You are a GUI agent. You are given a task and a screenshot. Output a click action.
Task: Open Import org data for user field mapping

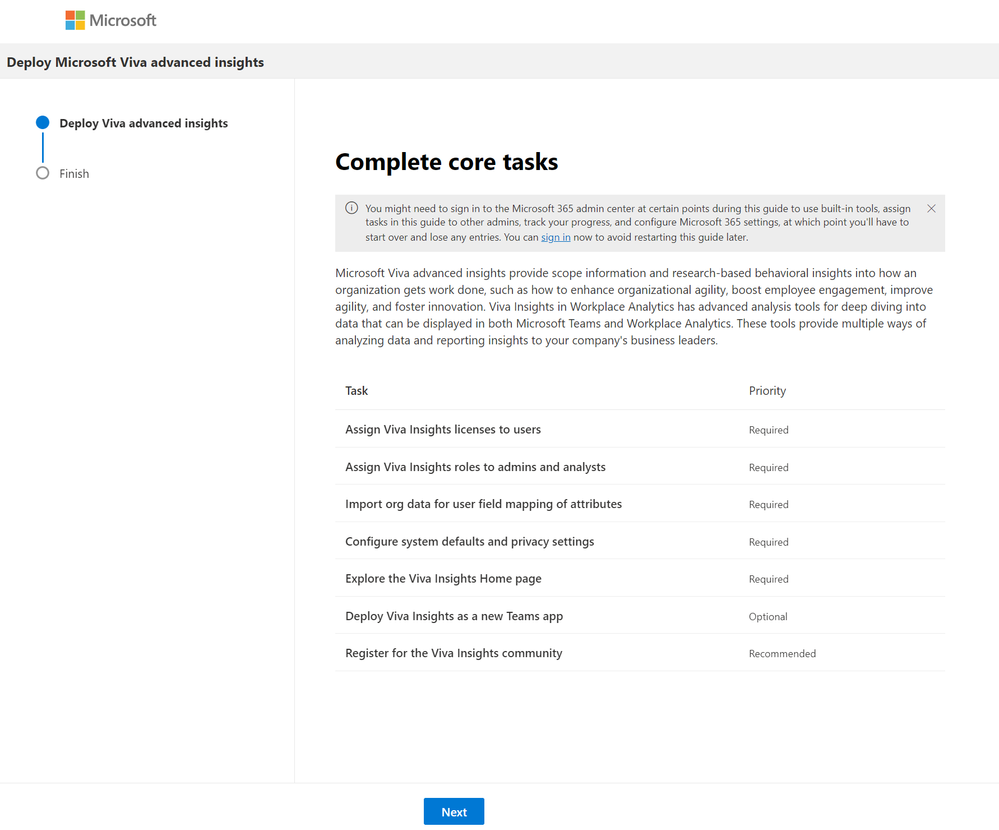tap(484, 504)
